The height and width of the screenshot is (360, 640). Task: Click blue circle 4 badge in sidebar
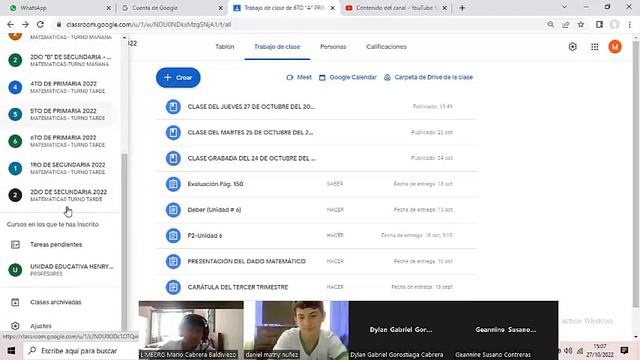tap(15, 87)
